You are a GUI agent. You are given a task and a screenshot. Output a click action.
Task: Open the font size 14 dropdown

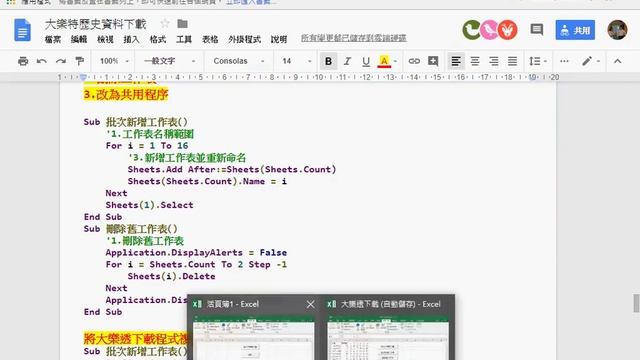(x=297, y=61)
